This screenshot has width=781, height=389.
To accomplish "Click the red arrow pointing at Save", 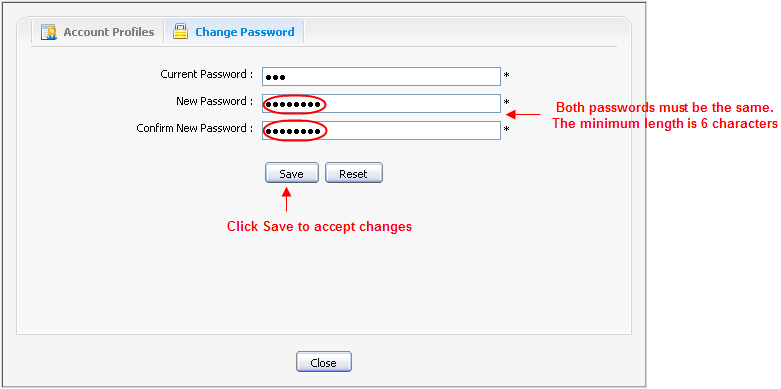I will [x=286, y=199].
